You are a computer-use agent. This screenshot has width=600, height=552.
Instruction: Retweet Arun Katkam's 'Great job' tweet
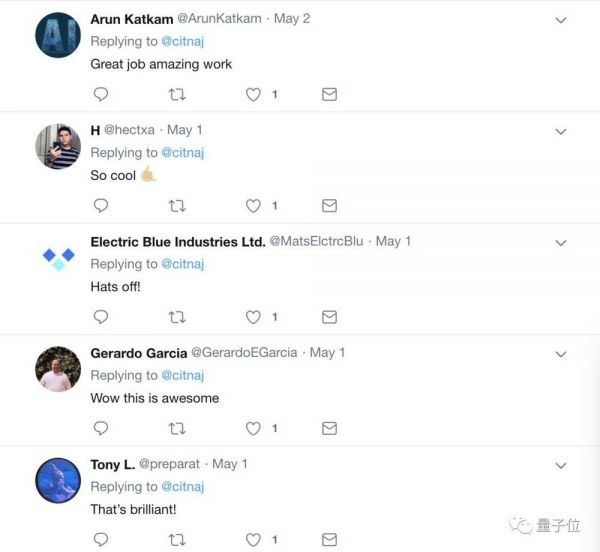[x=177, y=94]
